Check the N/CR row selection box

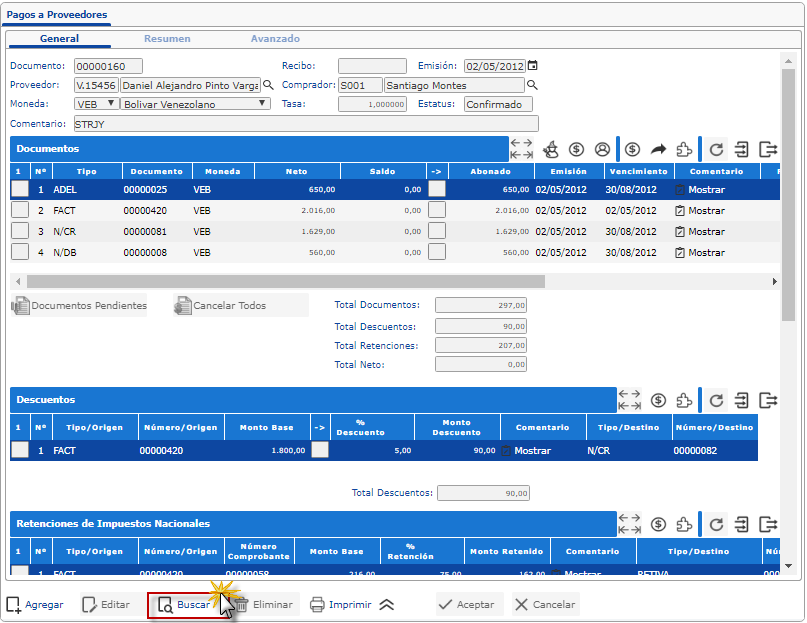point(20,231)
